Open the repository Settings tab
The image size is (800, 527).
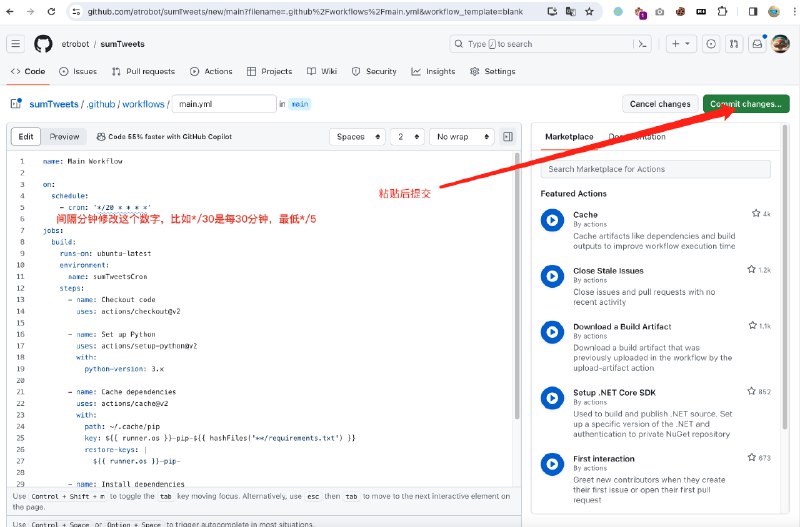493,71
